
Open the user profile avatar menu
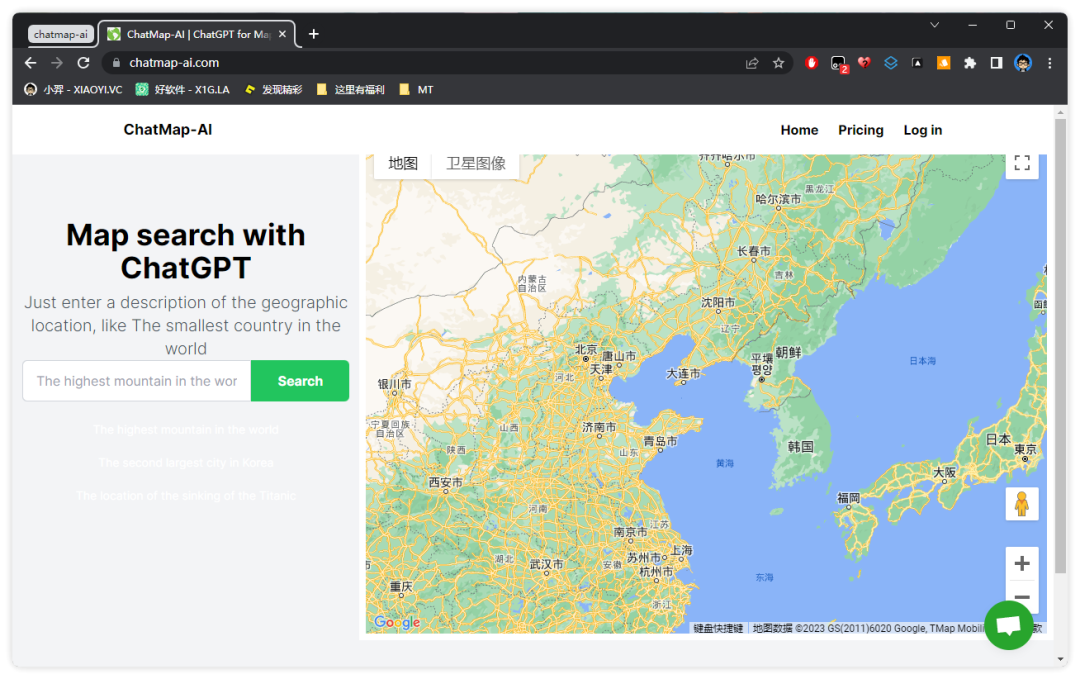click(x=1022, y=63)
